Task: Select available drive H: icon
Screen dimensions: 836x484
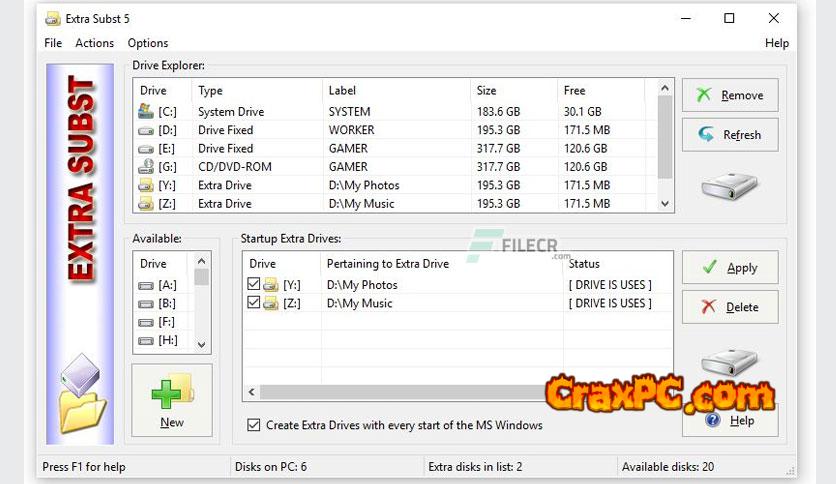Action: coord(146,340)
